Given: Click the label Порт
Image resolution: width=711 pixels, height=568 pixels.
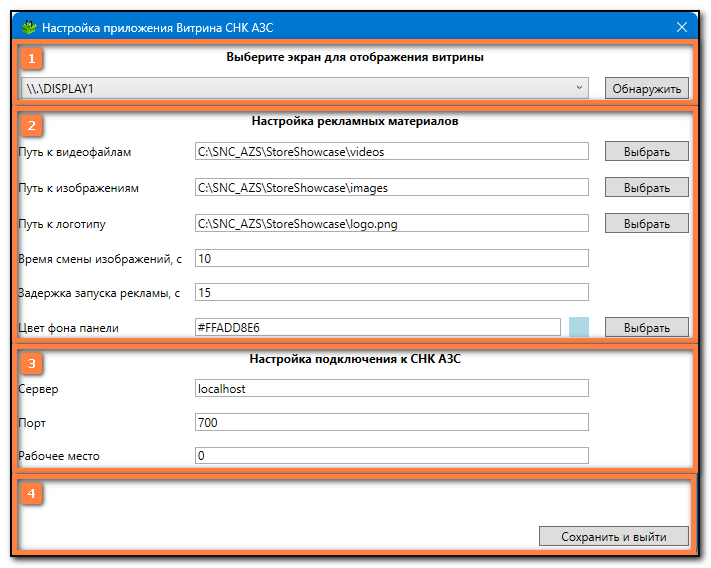Looking at the screenshot, I should coord(32,423).
